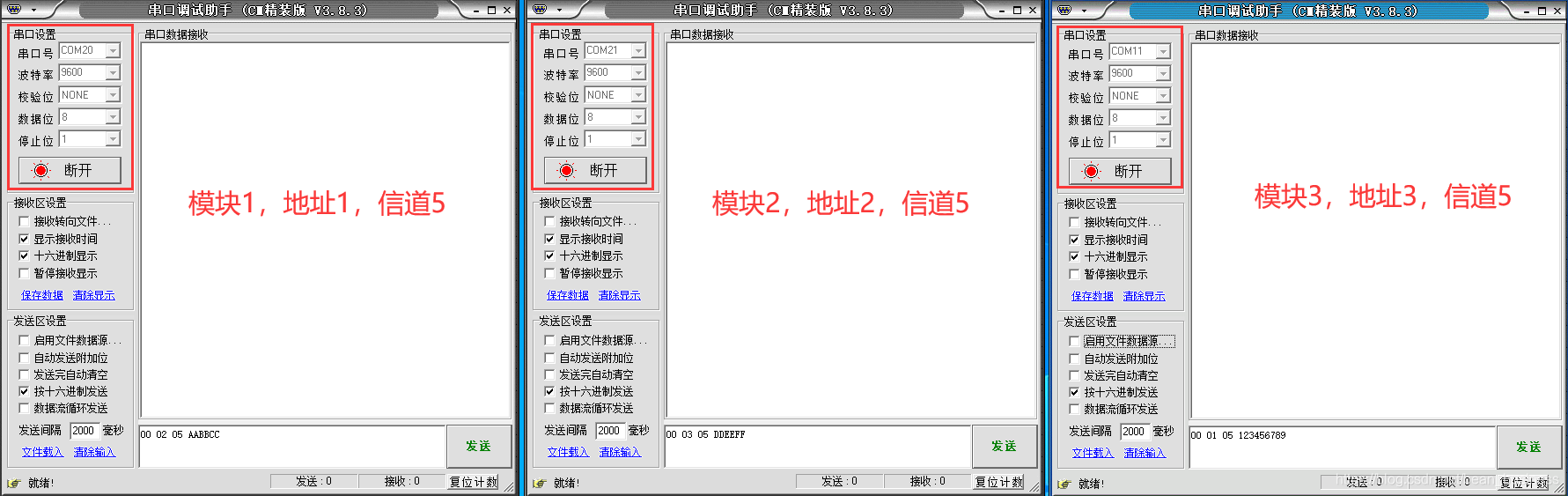Viewport: 1568px width, 496px height.
Task: Click send box containing 00 02 05 AABBCC
Action: coord(292,447)
